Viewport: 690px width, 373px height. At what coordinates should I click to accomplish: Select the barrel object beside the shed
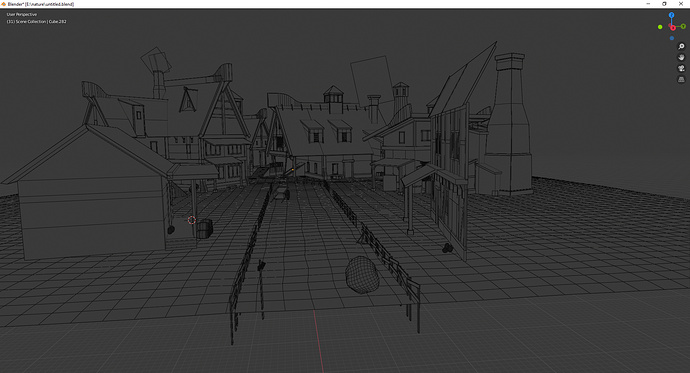tap(204, 229)
